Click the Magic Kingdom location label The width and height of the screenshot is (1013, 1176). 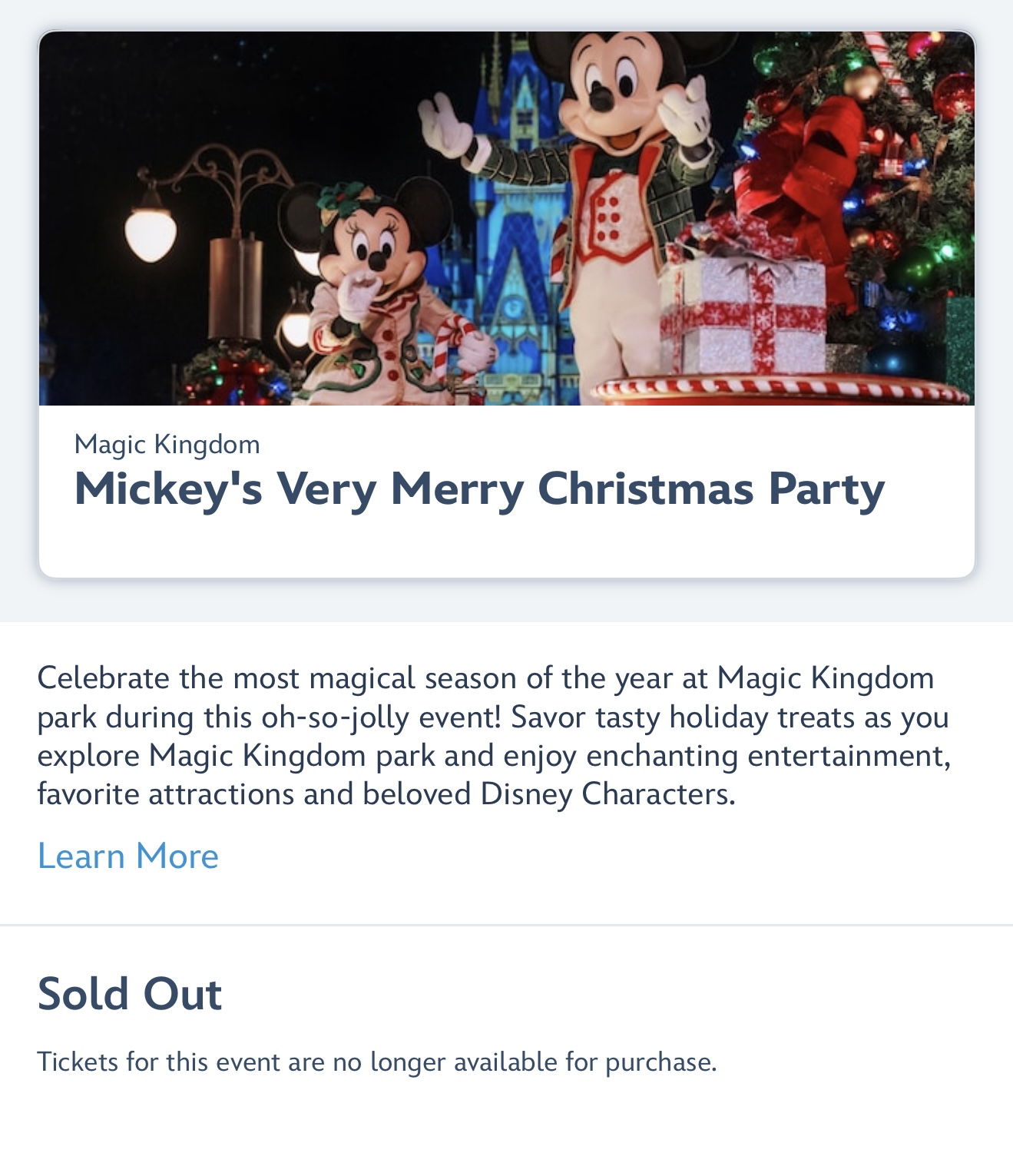pyautogui.click(x=167, y=444)
